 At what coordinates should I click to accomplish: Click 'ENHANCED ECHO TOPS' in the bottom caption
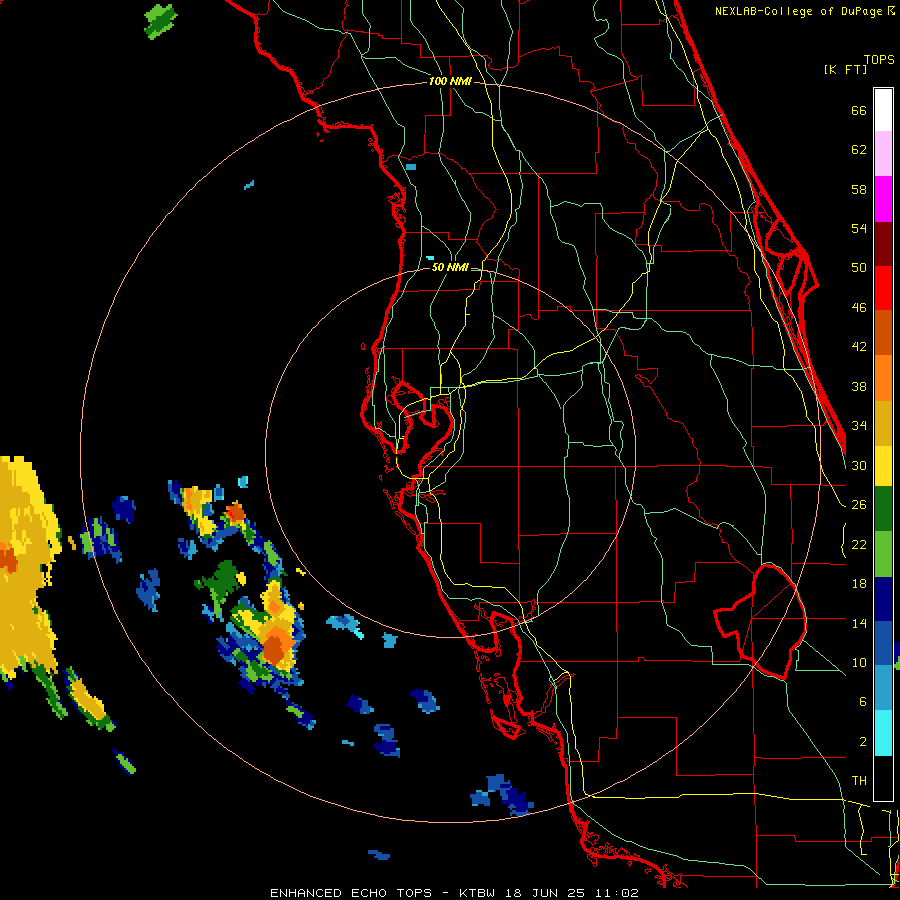351,893
